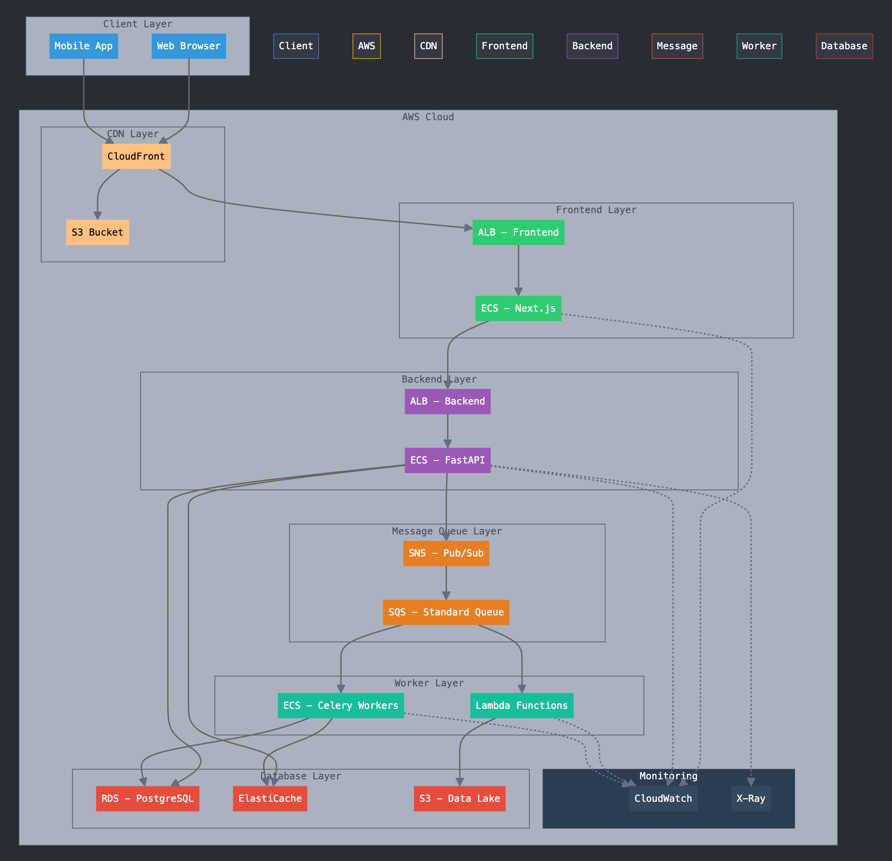Click the X-Ray monitoring node
Viewport: 892px width, 861px height.
pyautogui.click(x=751, y=798)
